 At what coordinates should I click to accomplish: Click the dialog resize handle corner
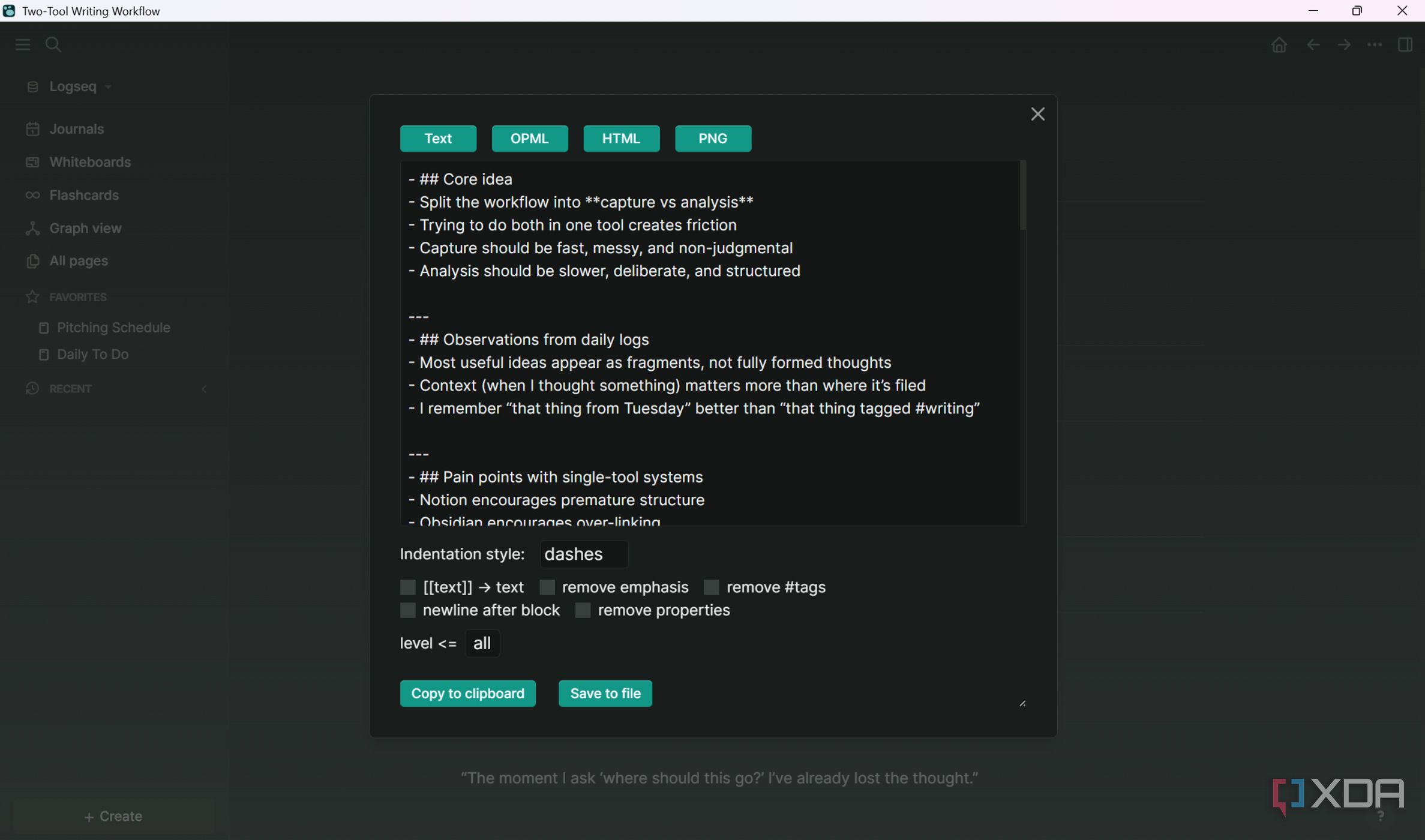1022,703
